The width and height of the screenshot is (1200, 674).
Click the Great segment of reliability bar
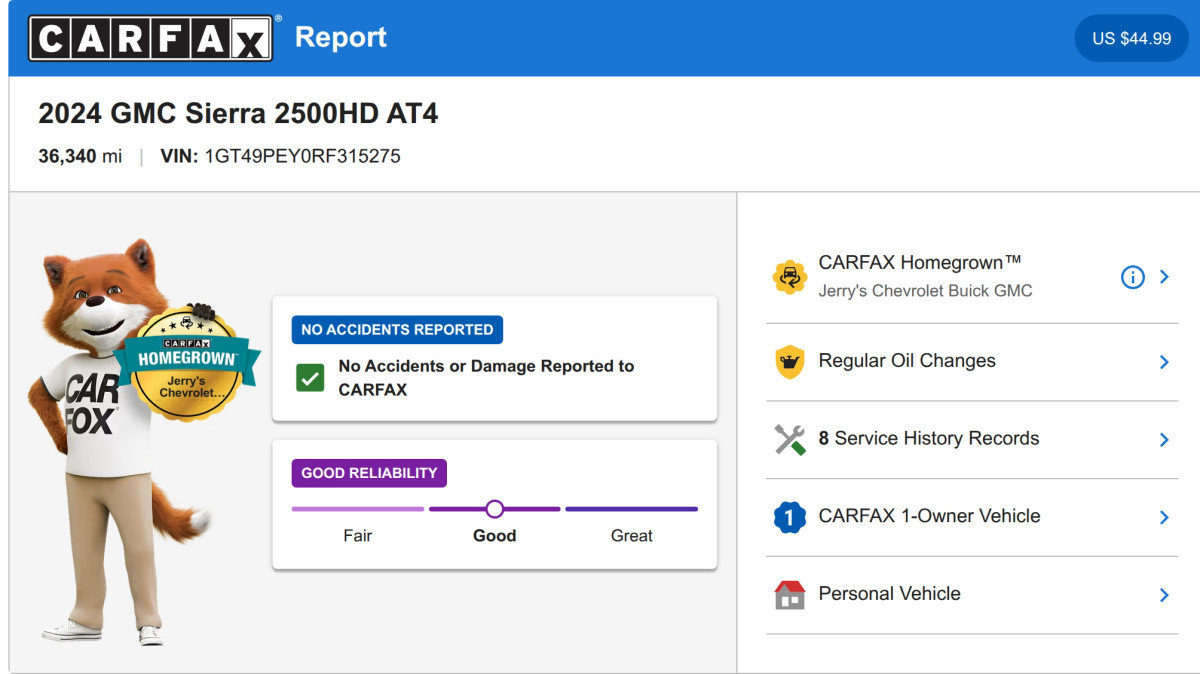coord(632,509)
